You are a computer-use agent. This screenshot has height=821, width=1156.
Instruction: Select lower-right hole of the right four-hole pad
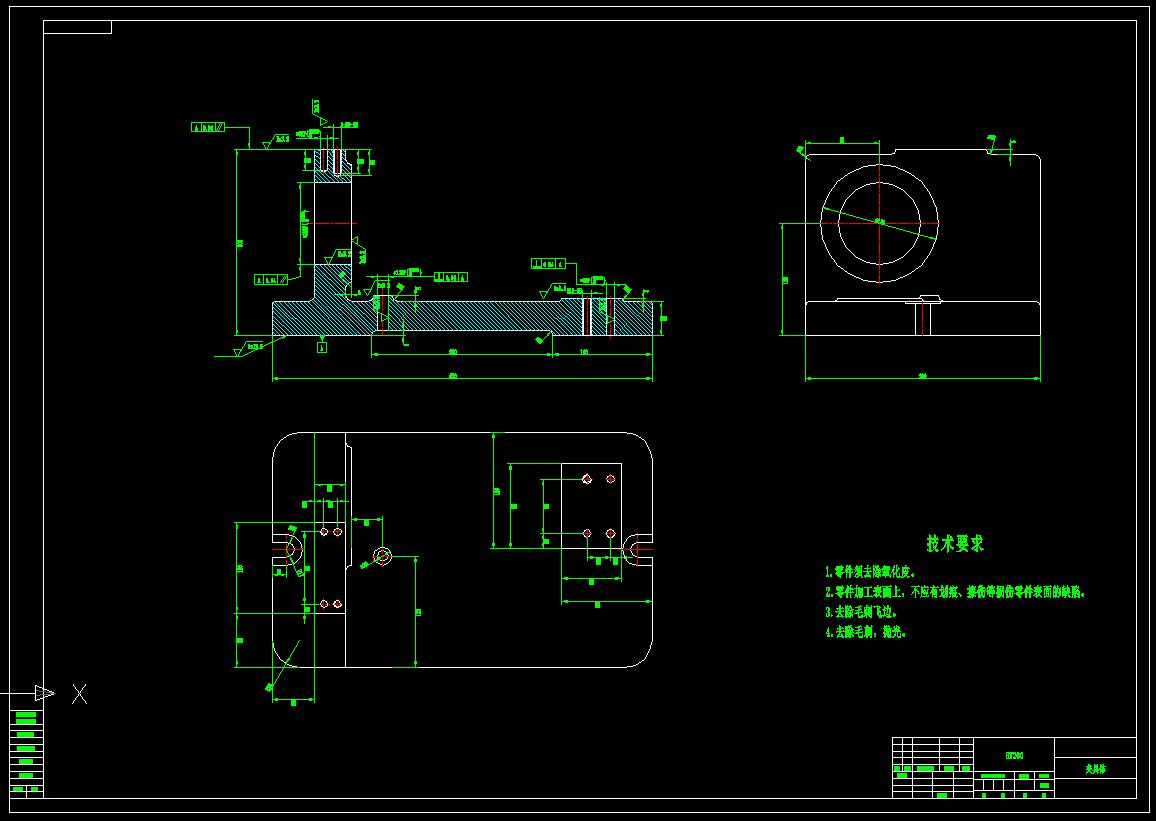610,533
